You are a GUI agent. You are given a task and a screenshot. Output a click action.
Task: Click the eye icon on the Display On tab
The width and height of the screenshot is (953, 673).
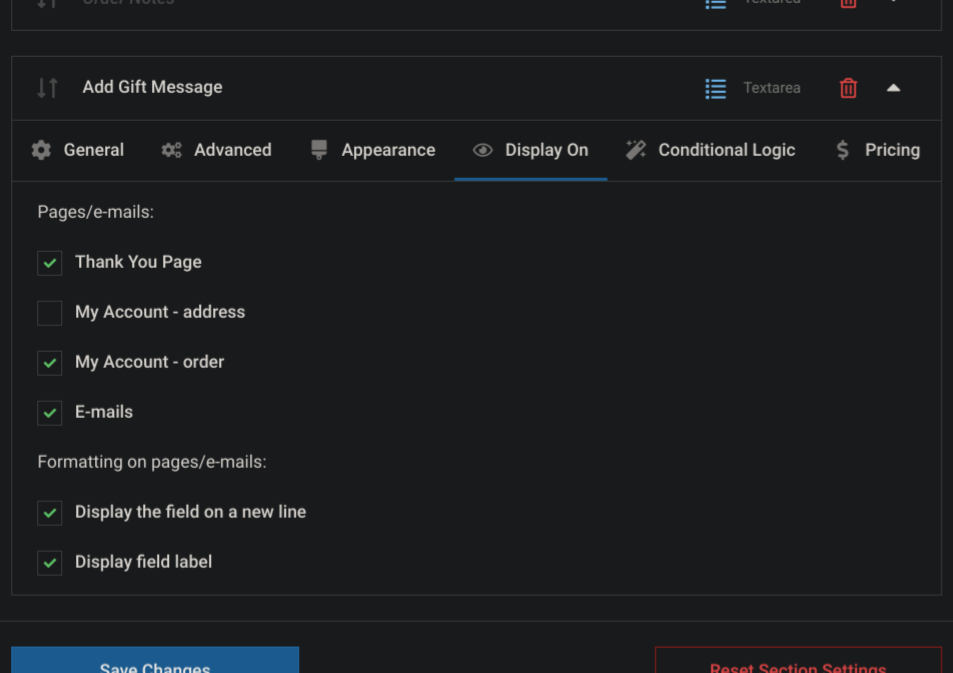click(482, 149)
